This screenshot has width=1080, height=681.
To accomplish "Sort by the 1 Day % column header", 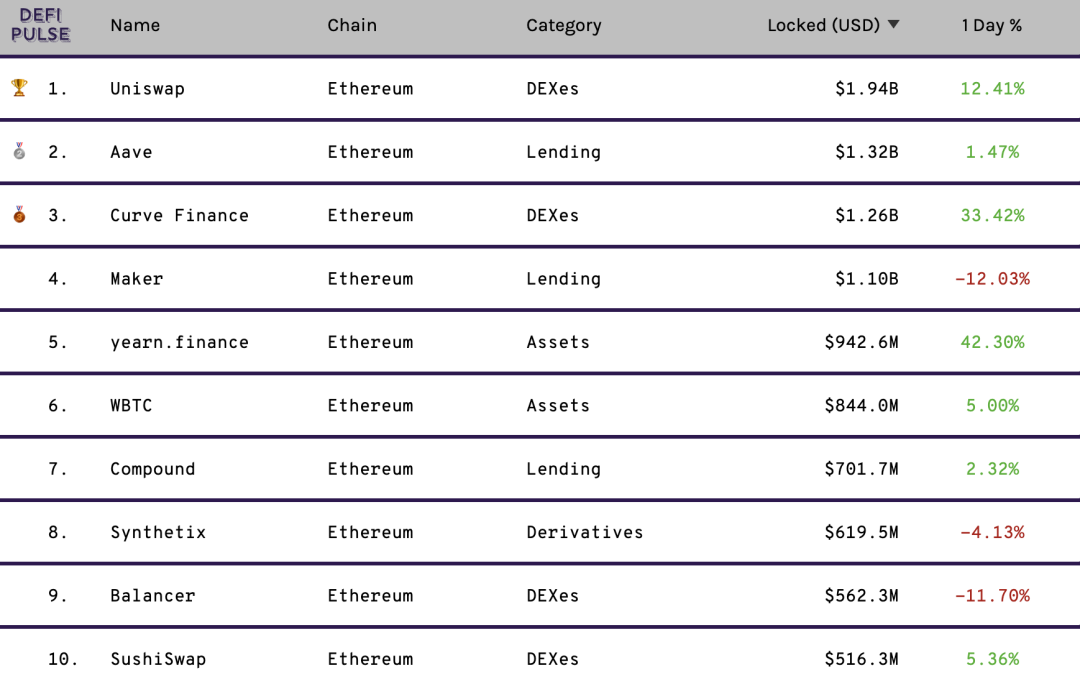I will 991,25.
